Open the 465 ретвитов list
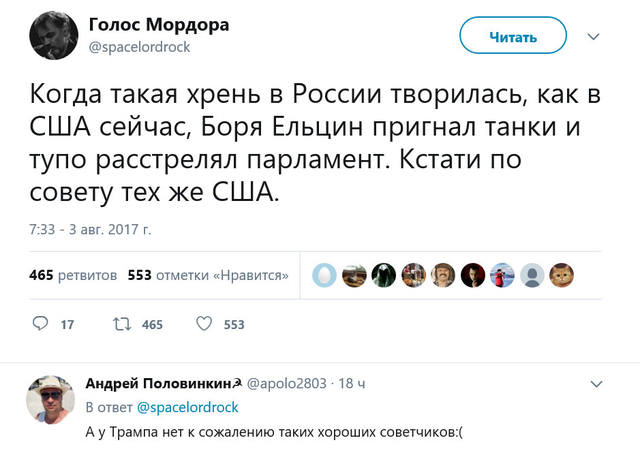640x451 pixels. [73, 274]
